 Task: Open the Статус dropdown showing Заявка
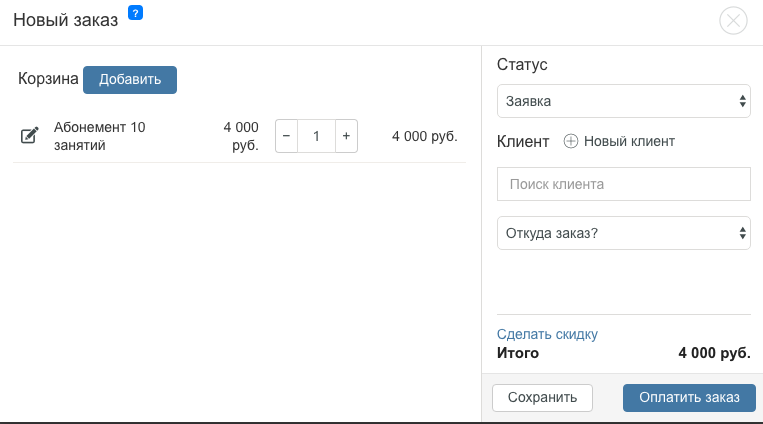(x=624, y=101)
